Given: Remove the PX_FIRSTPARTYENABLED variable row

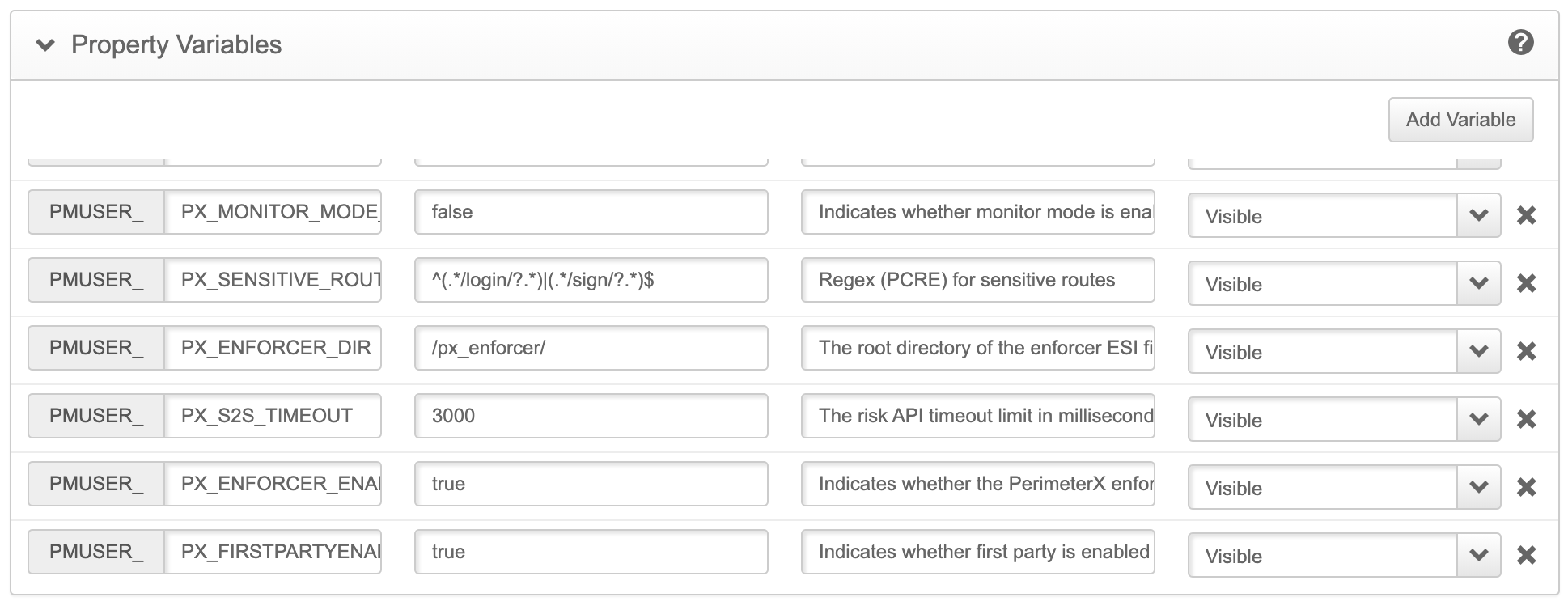Looking at the screenshot, I should pos(1526,555).
